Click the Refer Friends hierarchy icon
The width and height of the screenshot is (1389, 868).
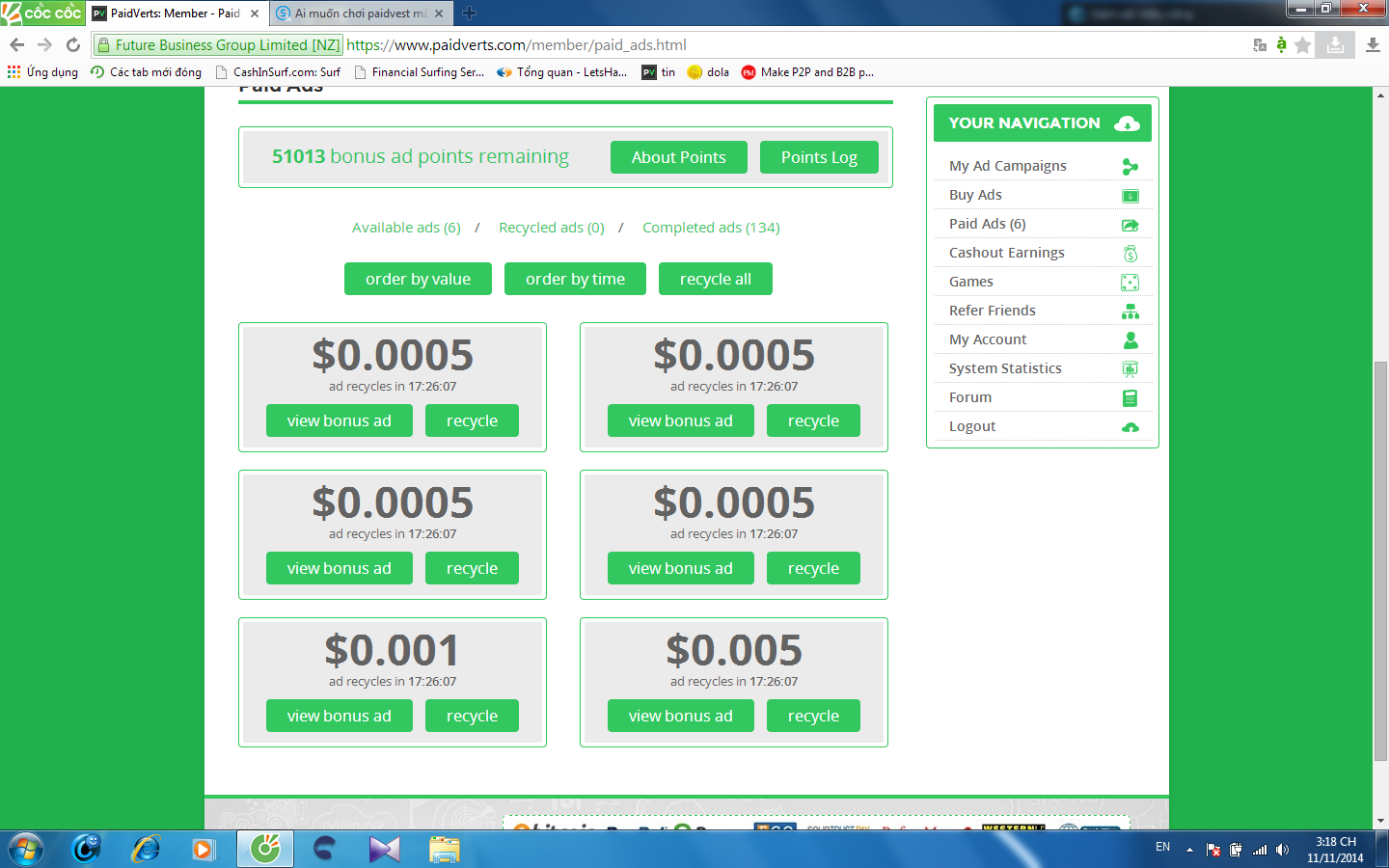1130,312
